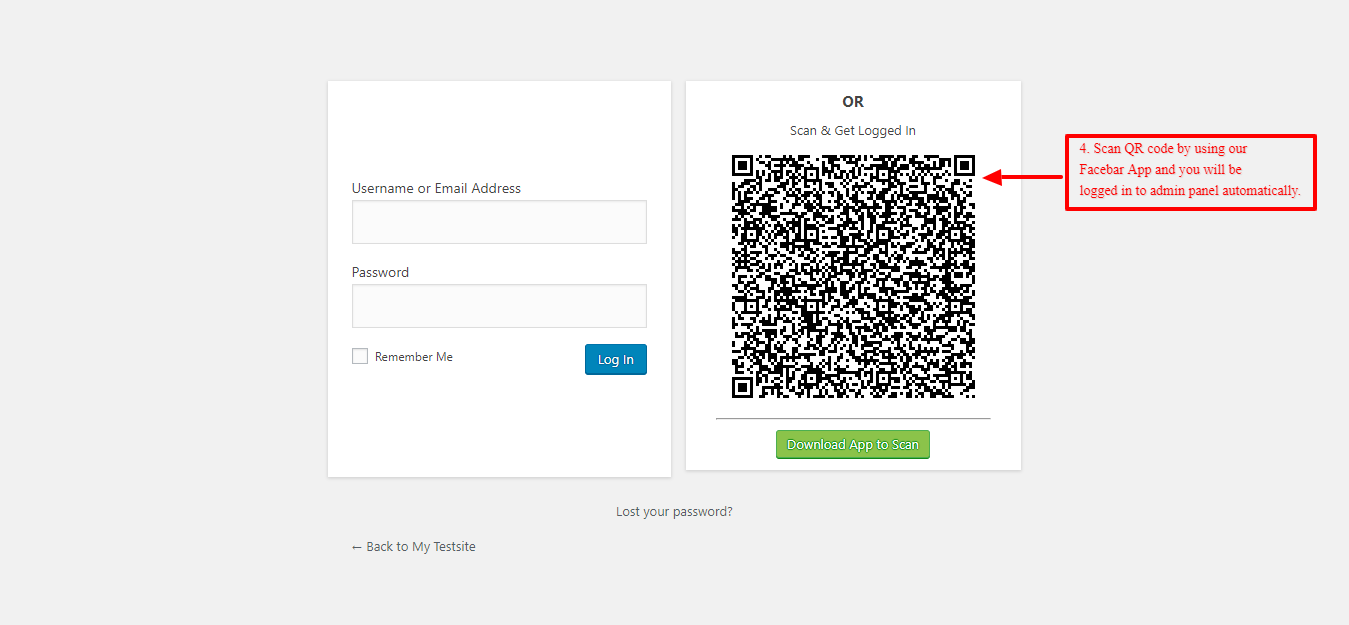
Task: Click the bold OR heading
Action: pyautogui.click(x=853, y=102)
